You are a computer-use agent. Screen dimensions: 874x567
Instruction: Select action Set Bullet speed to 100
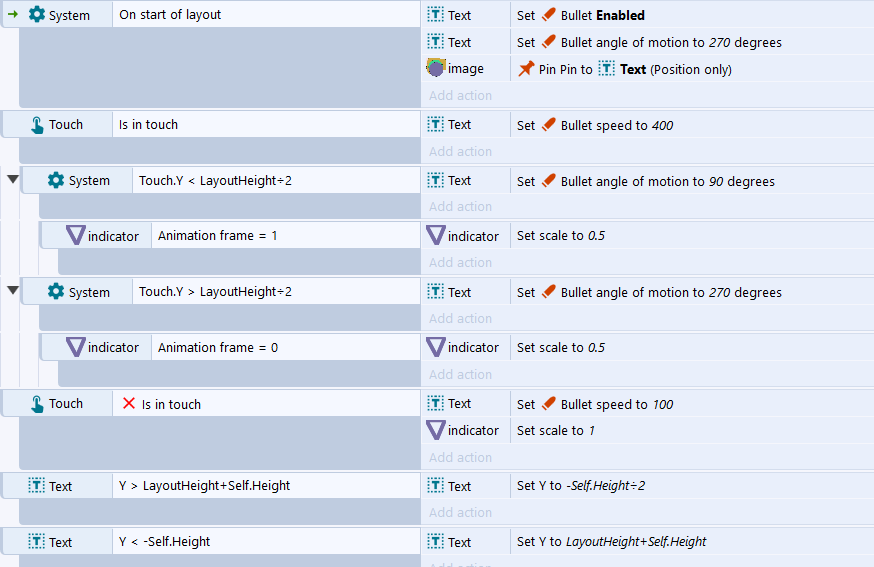pyautogui.click(x=692, y=404)
